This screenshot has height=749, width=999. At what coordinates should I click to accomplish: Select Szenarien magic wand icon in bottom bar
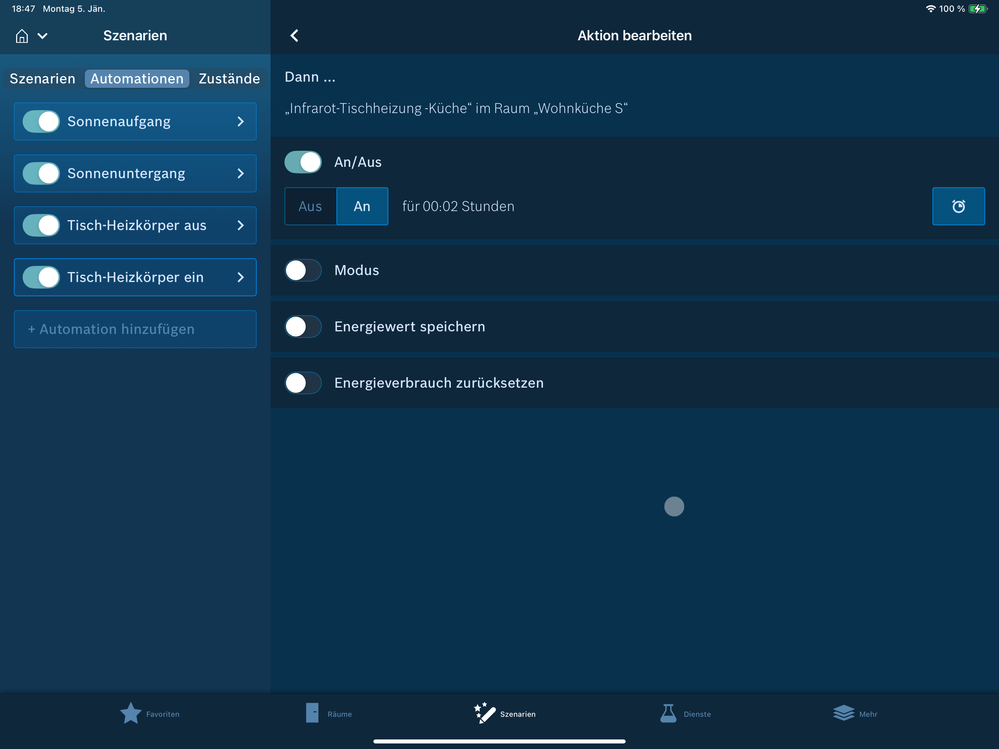[484, 713]
